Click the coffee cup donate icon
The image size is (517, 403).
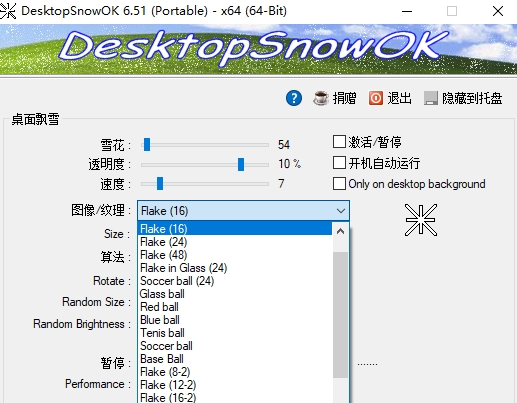[321, 98]
